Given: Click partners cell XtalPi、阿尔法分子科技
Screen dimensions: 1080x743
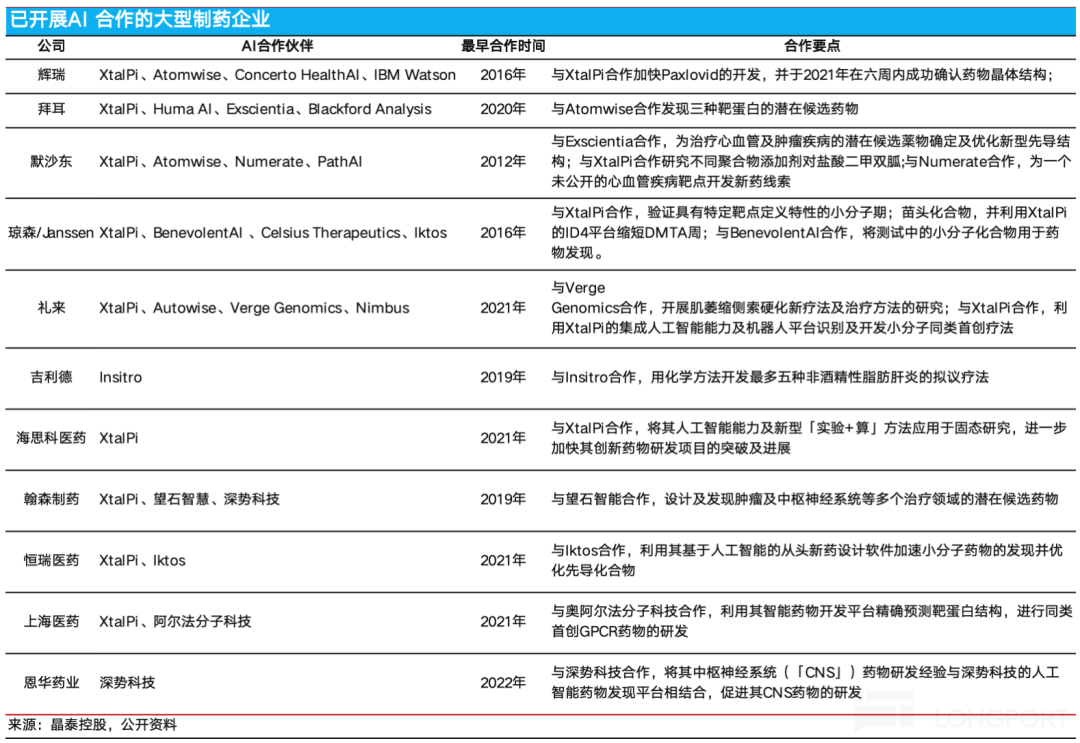Looking at the screenshot, I should (x=175, y=622).
